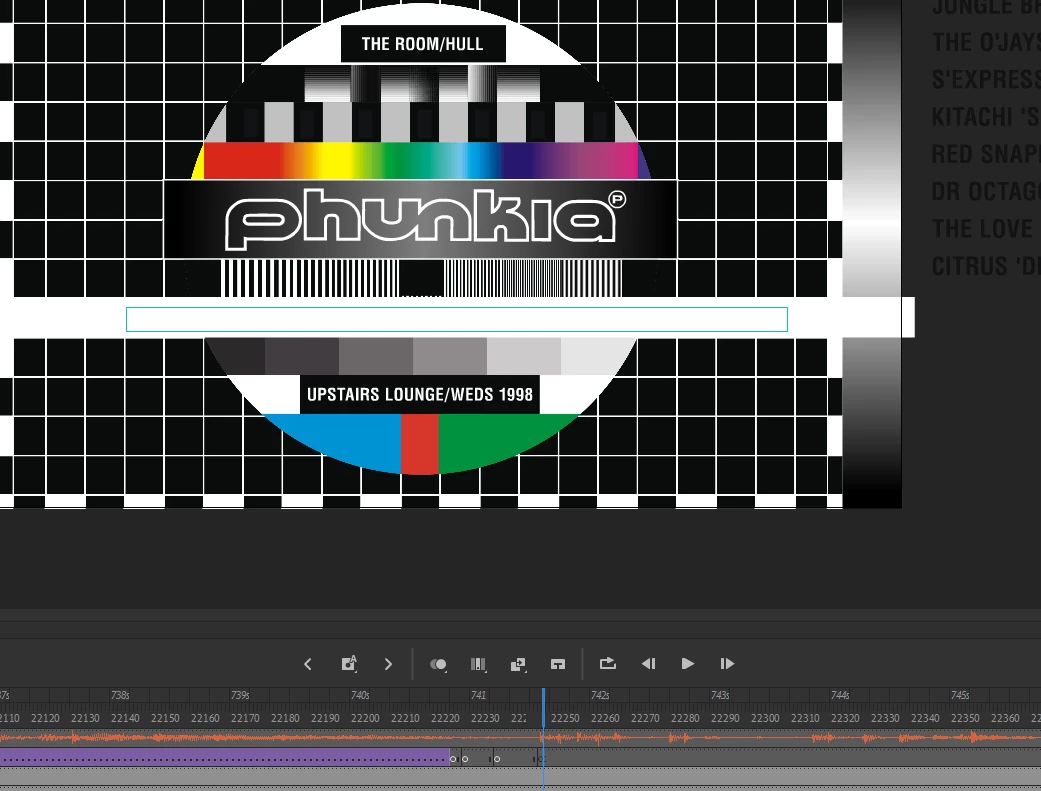Jump to frame 22150 on the ruler
This screenshot has height=791, width=1041.
click(x=165, y=718)
